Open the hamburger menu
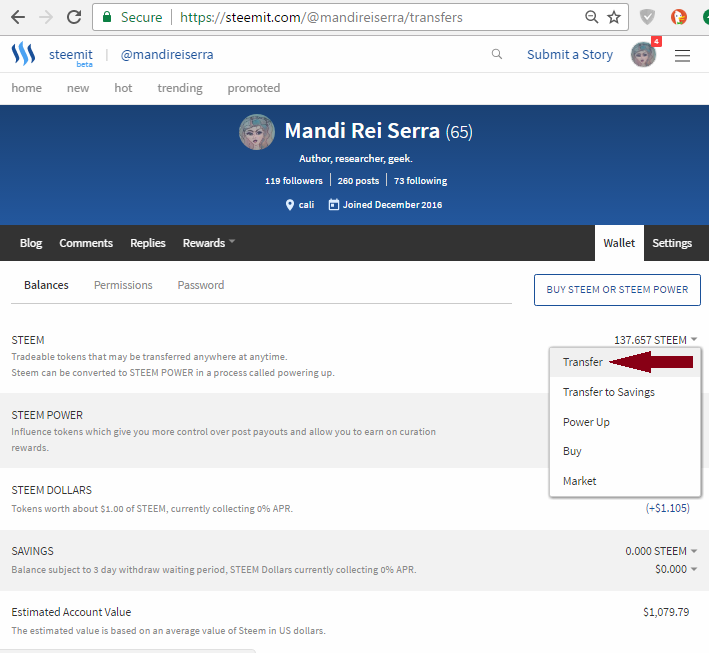 coord(682,55)
